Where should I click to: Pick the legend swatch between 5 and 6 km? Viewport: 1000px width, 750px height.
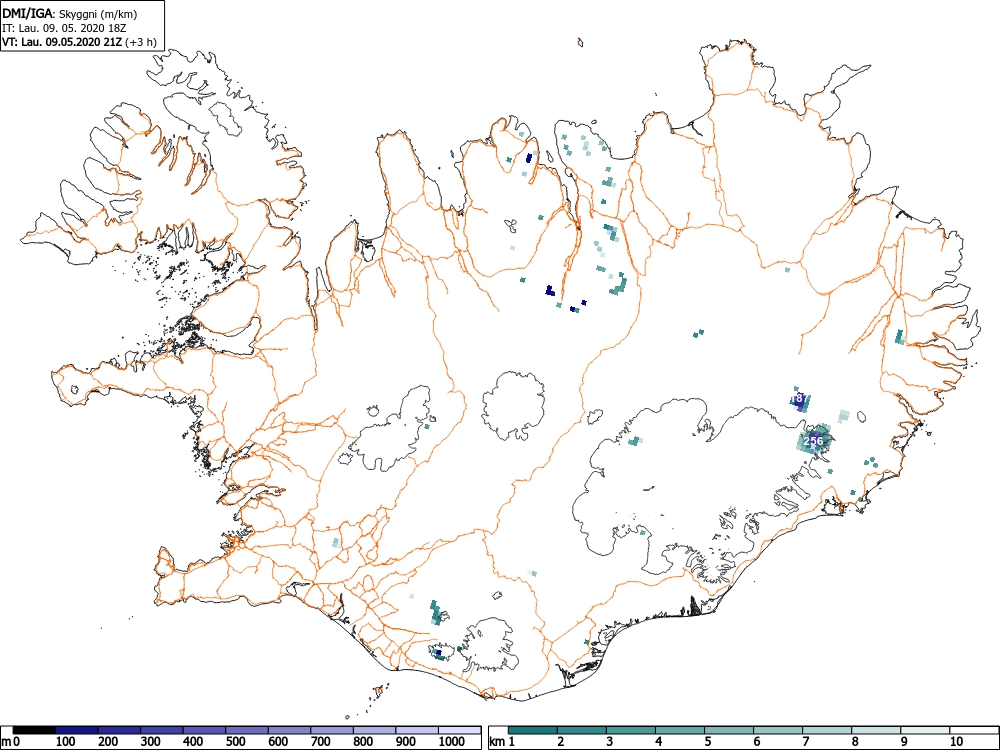[x=729, y=730]
